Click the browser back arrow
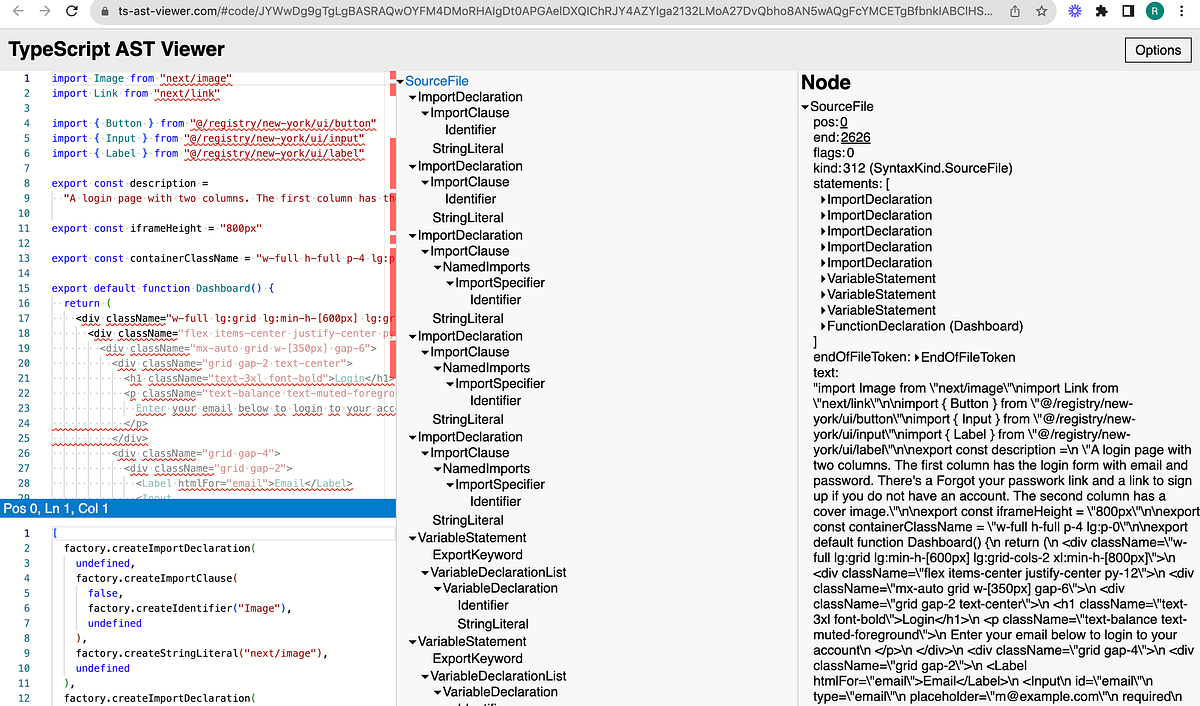This screenshot has width=1200, height=706. pos(18,11)
